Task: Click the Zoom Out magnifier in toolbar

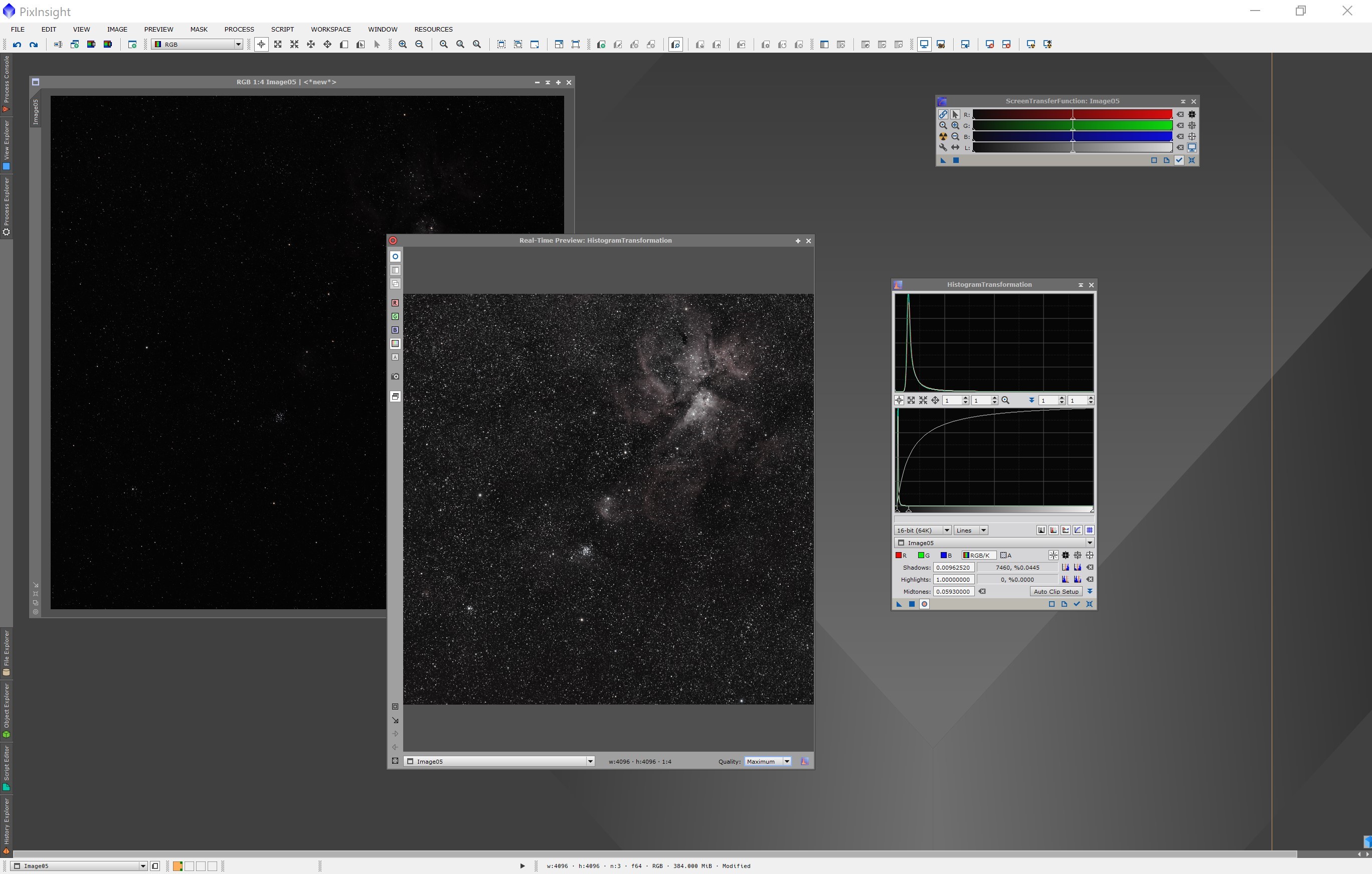Action: click(419, 45)
